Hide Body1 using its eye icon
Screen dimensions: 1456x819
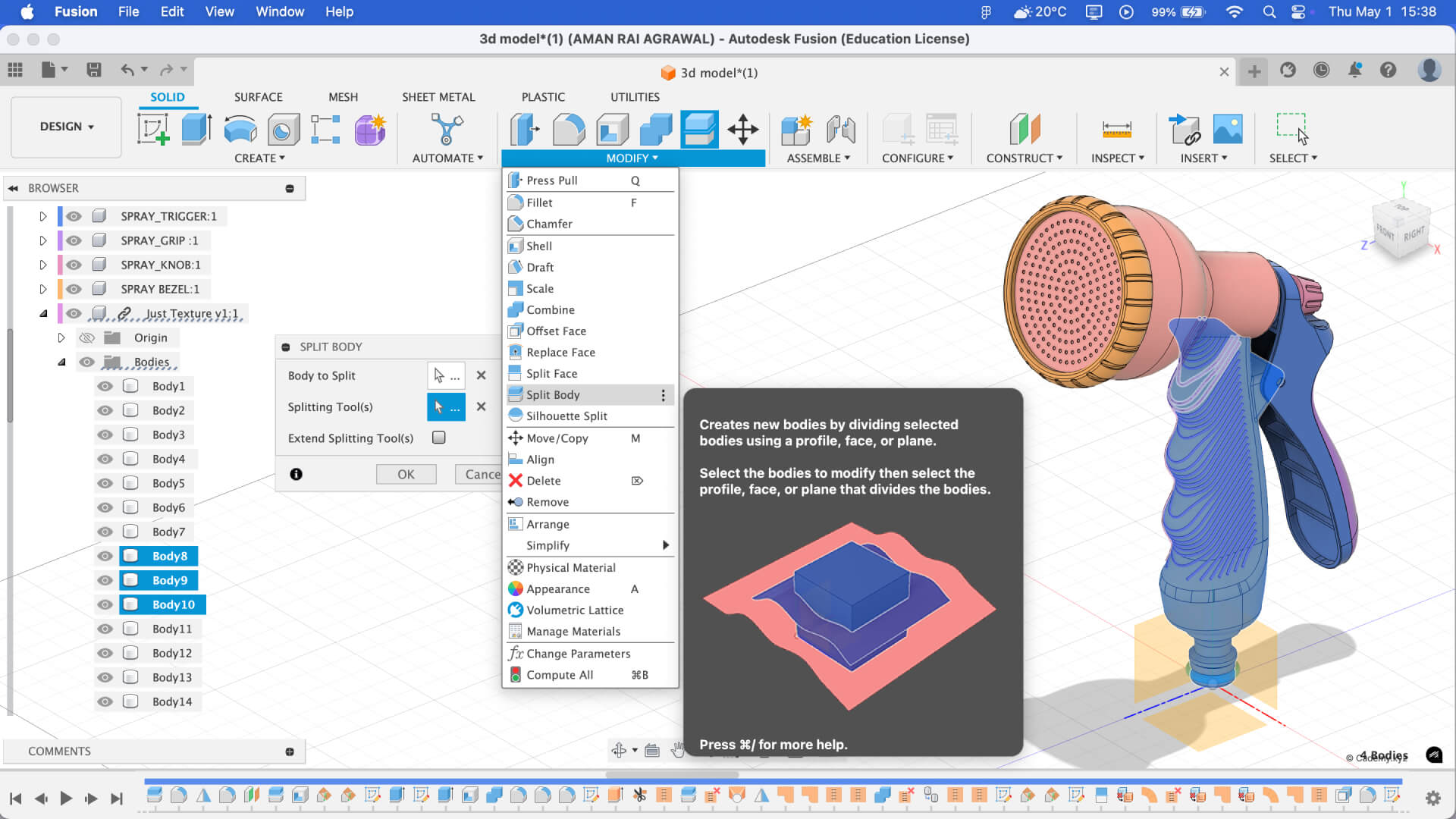[x=105, y=386]
